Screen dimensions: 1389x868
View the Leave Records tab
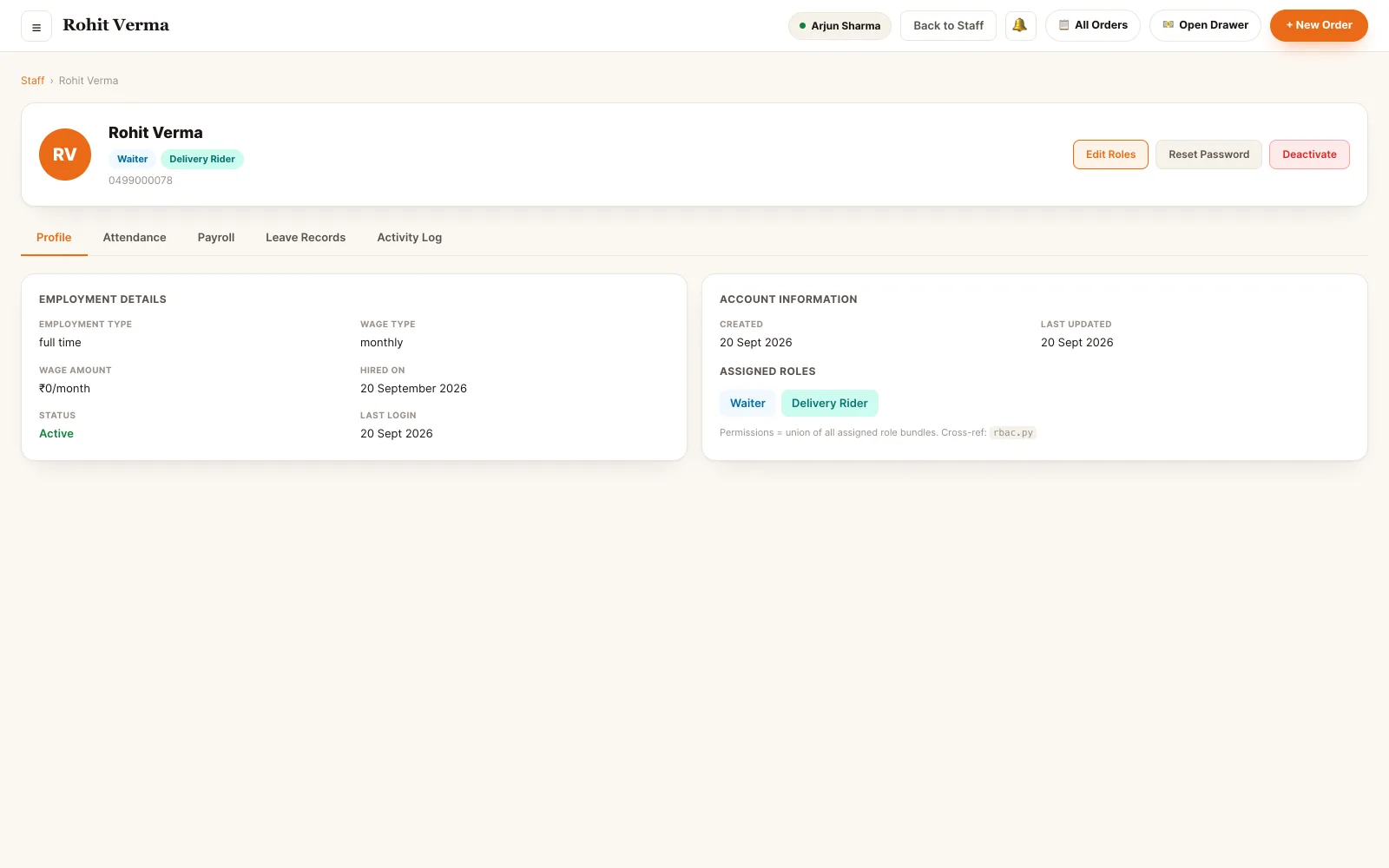click(306, 238)
